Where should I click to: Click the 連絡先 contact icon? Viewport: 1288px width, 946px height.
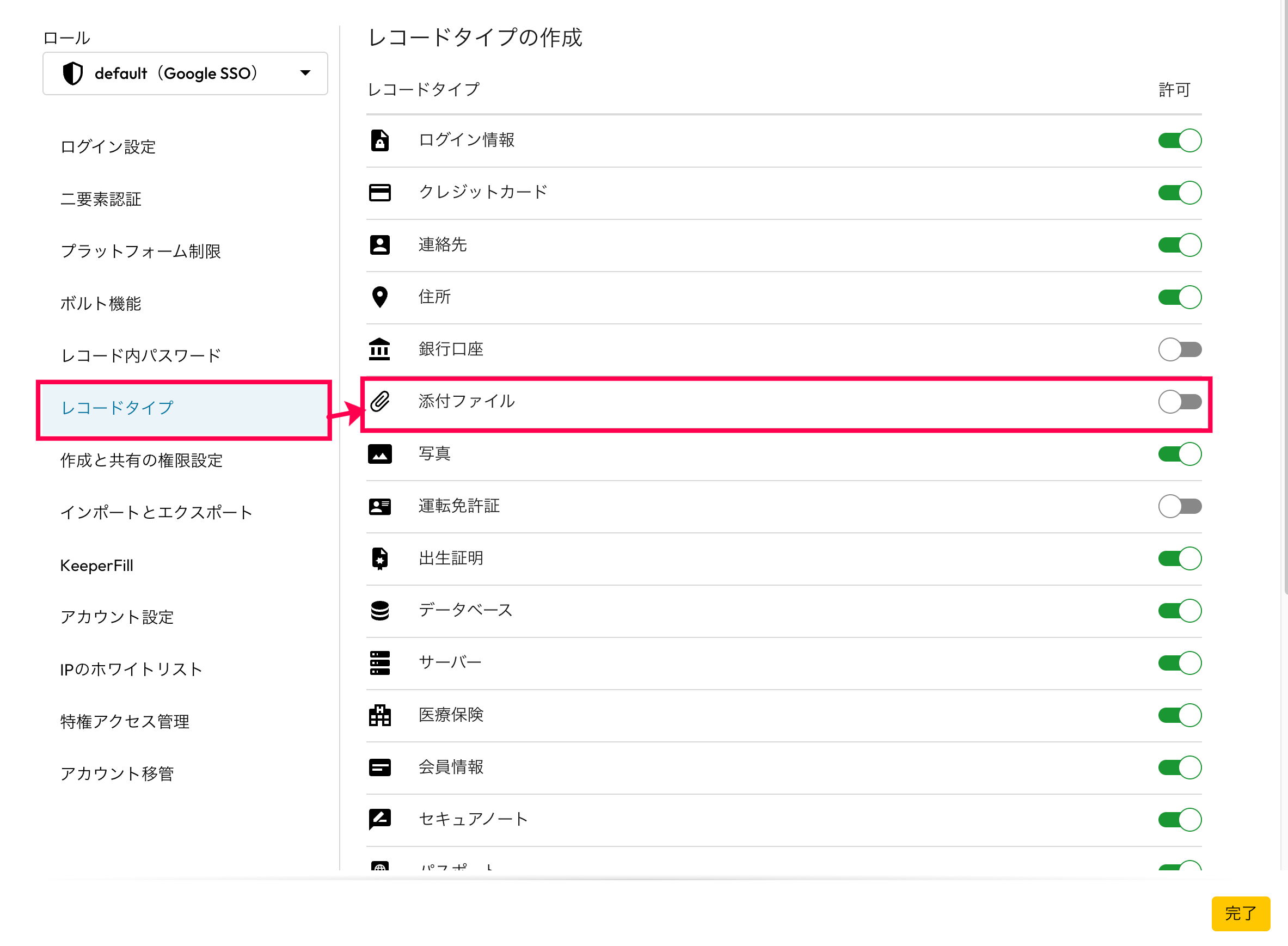coord(379,245)
